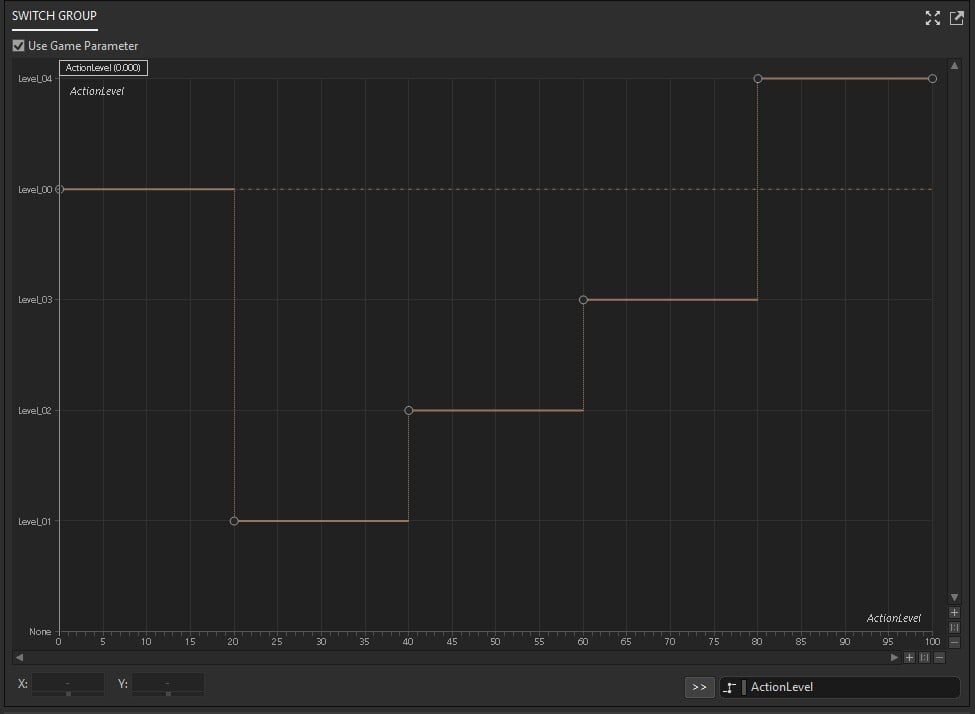Select the Level_04 curve point at 80

758,78
